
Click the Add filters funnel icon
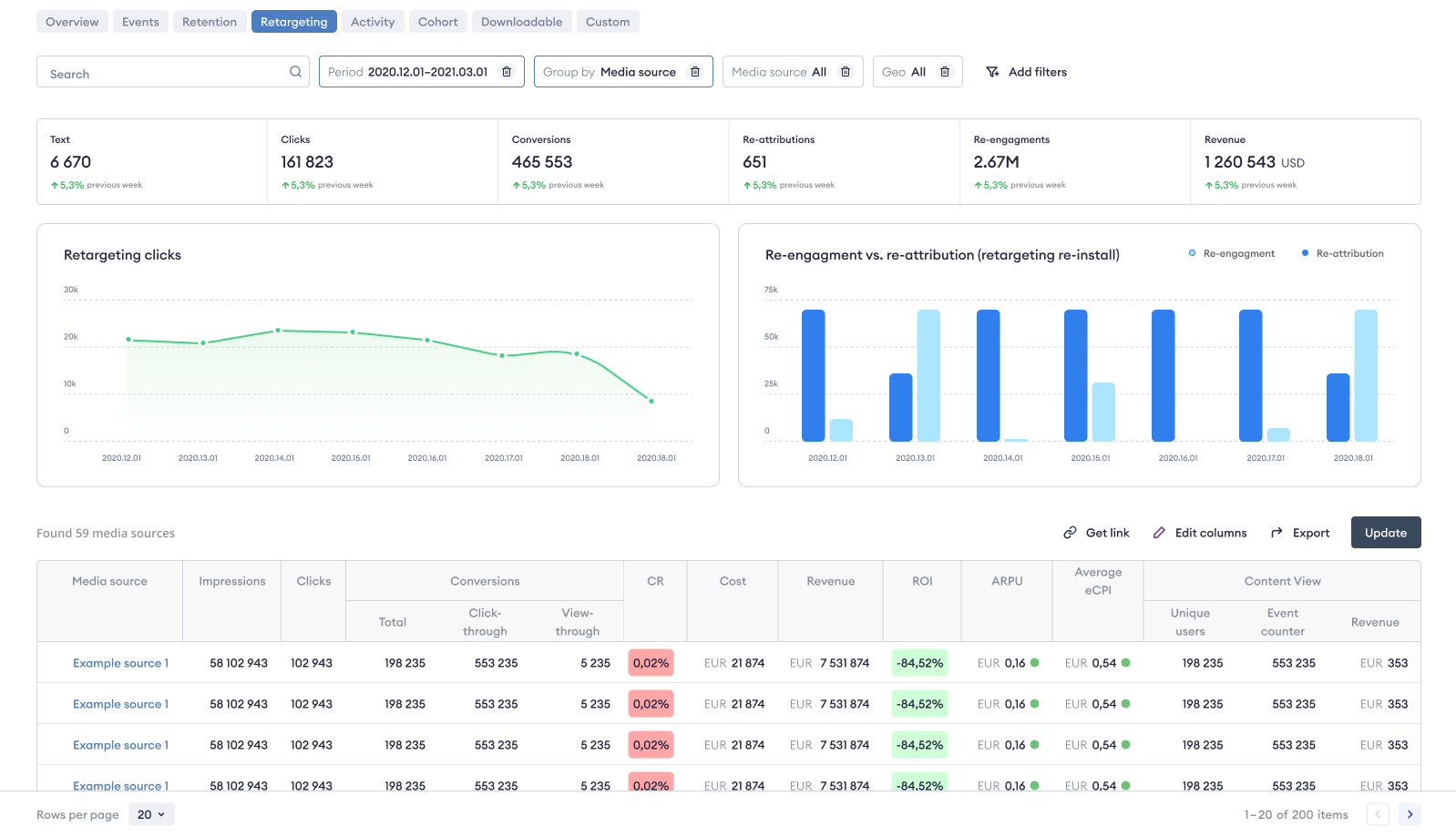pyautogui.click(x=992, y=72)
